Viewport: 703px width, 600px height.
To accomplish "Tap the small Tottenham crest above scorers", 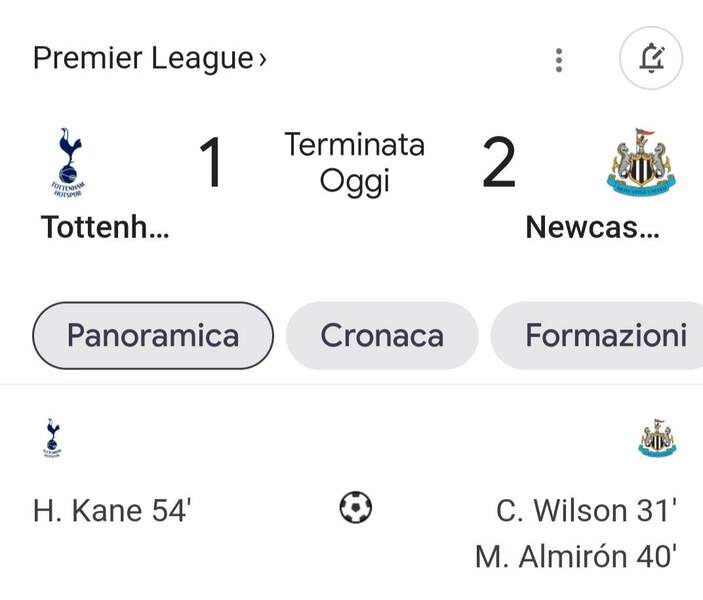I will point(52,437).
